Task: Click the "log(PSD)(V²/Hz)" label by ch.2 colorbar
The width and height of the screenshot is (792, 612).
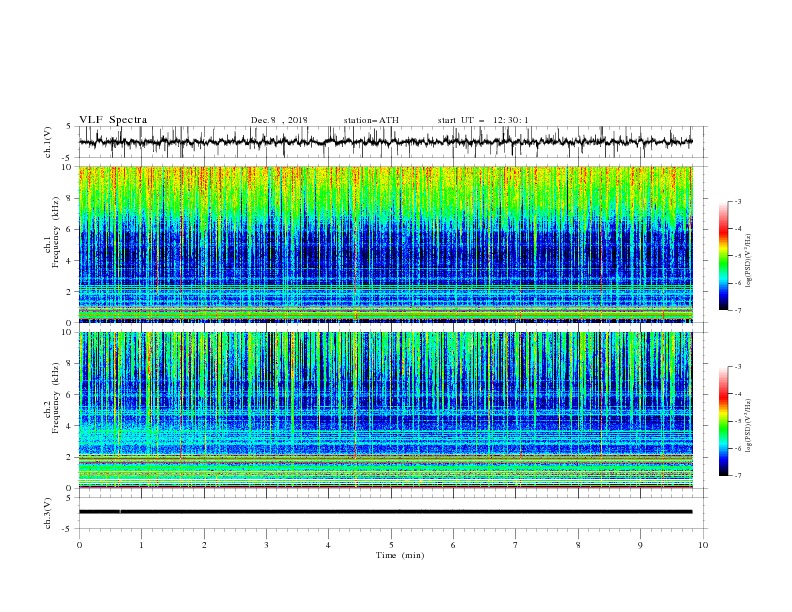Action: click(748, 426)
